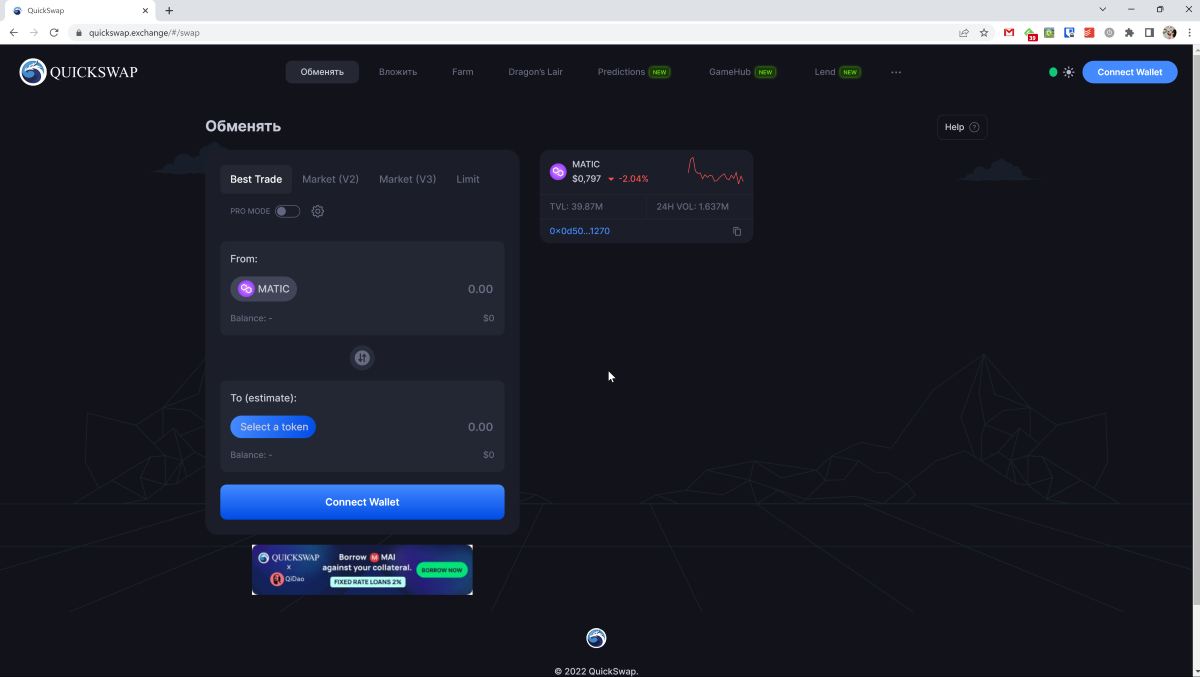
Task: Open the Lend page
Action: coord(837,72)
